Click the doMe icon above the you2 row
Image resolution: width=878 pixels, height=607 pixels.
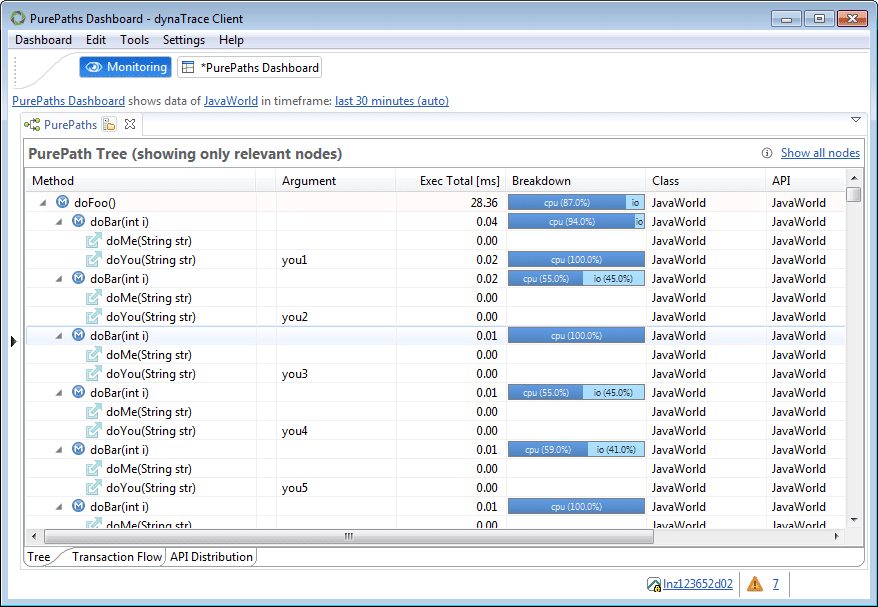point(94,298)
